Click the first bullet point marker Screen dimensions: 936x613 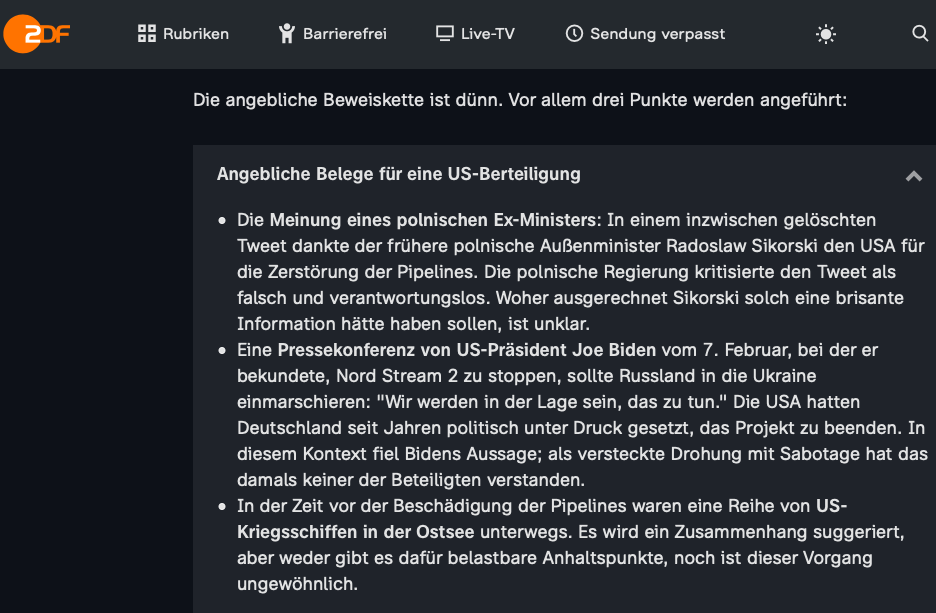(x=222, y=221)
